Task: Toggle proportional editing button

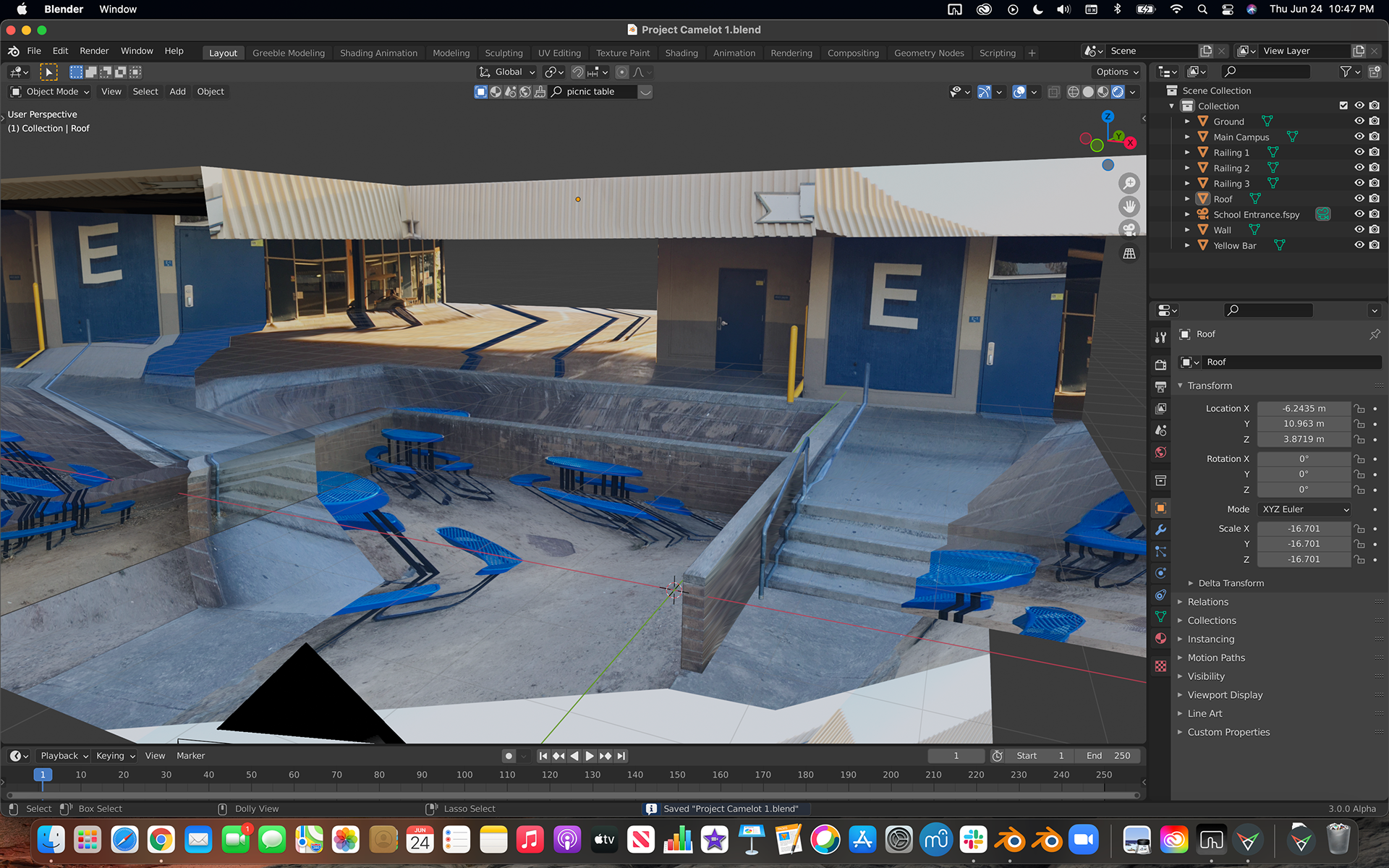Action: 621,72
